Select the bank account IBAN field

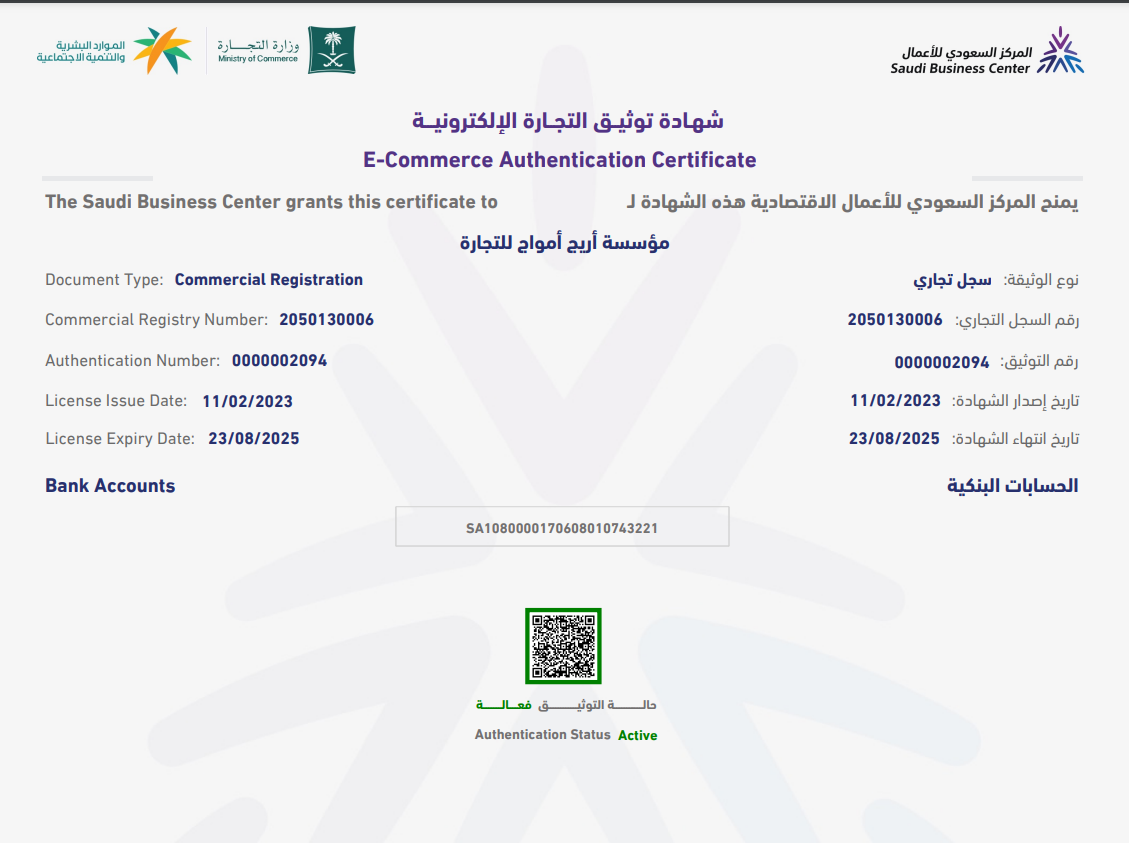click(562, 527)
